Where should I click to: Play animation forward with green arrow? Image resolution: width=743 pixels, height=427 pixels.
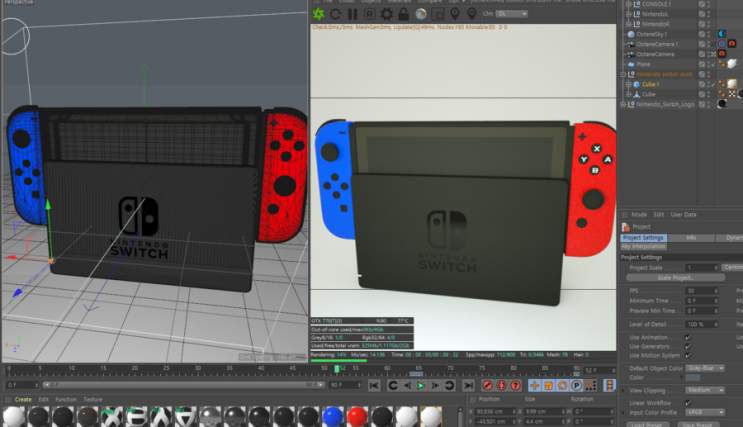click(x=421, y=385)
